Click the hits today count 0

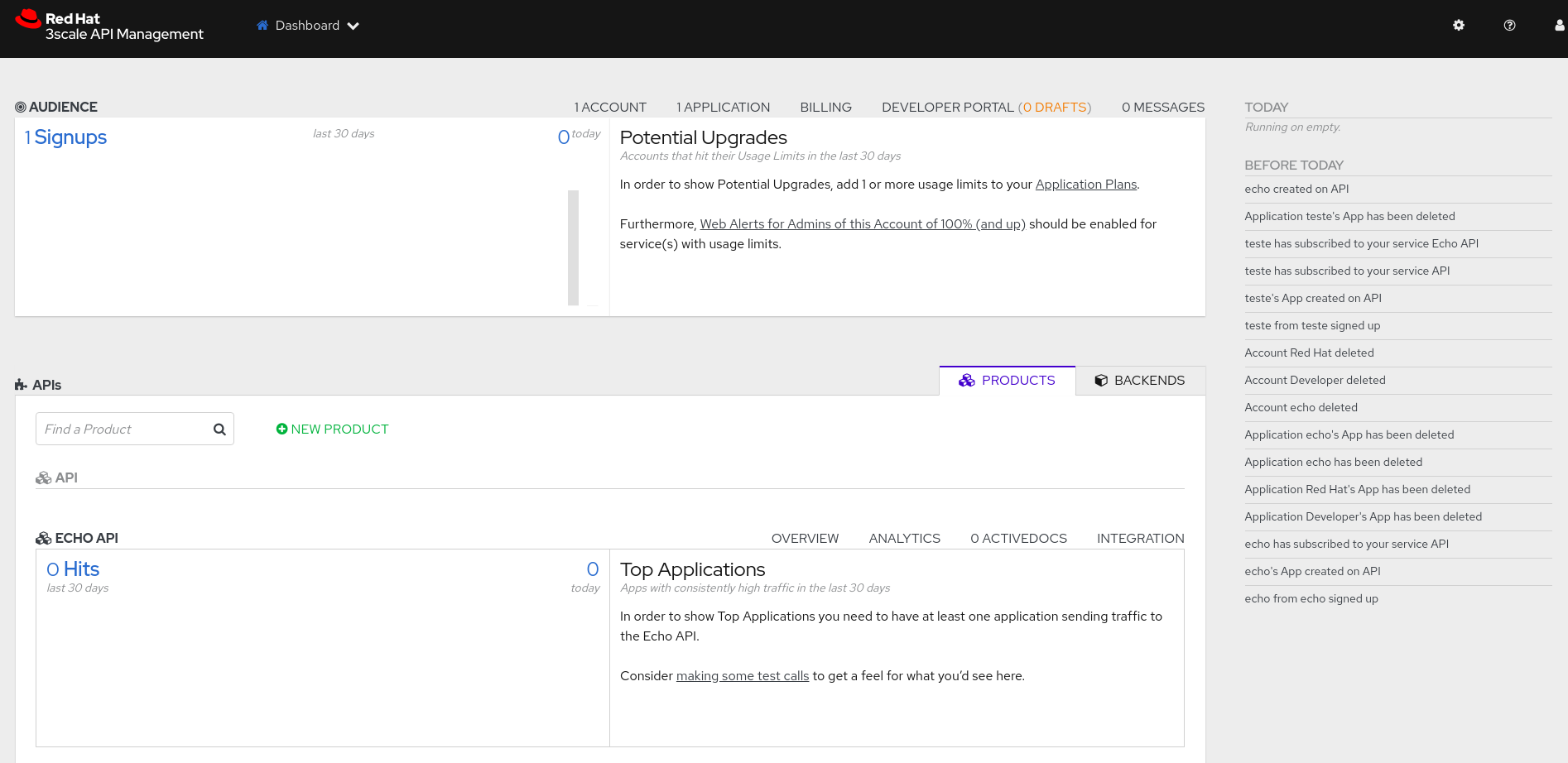pyautogui.click(x=593, y=569)
